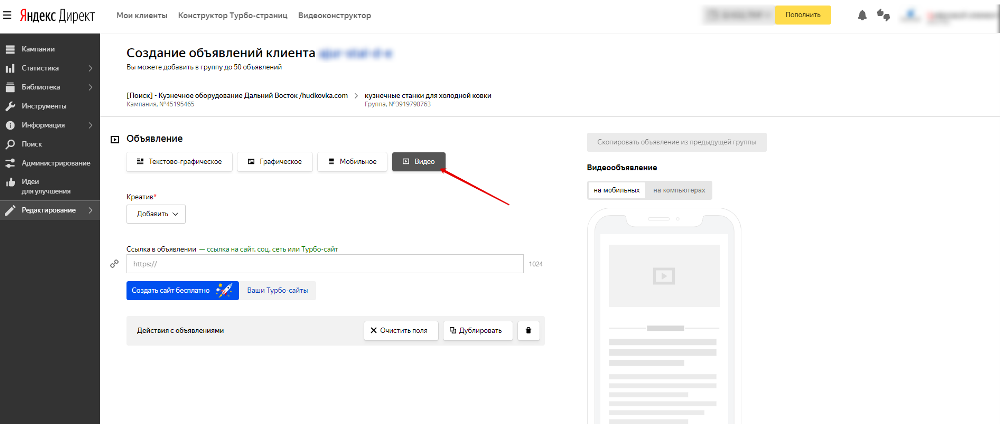The height and width of the screenshot is (424, 1000).
Task: Select the Видео ad type
Action: click(418, 162)
